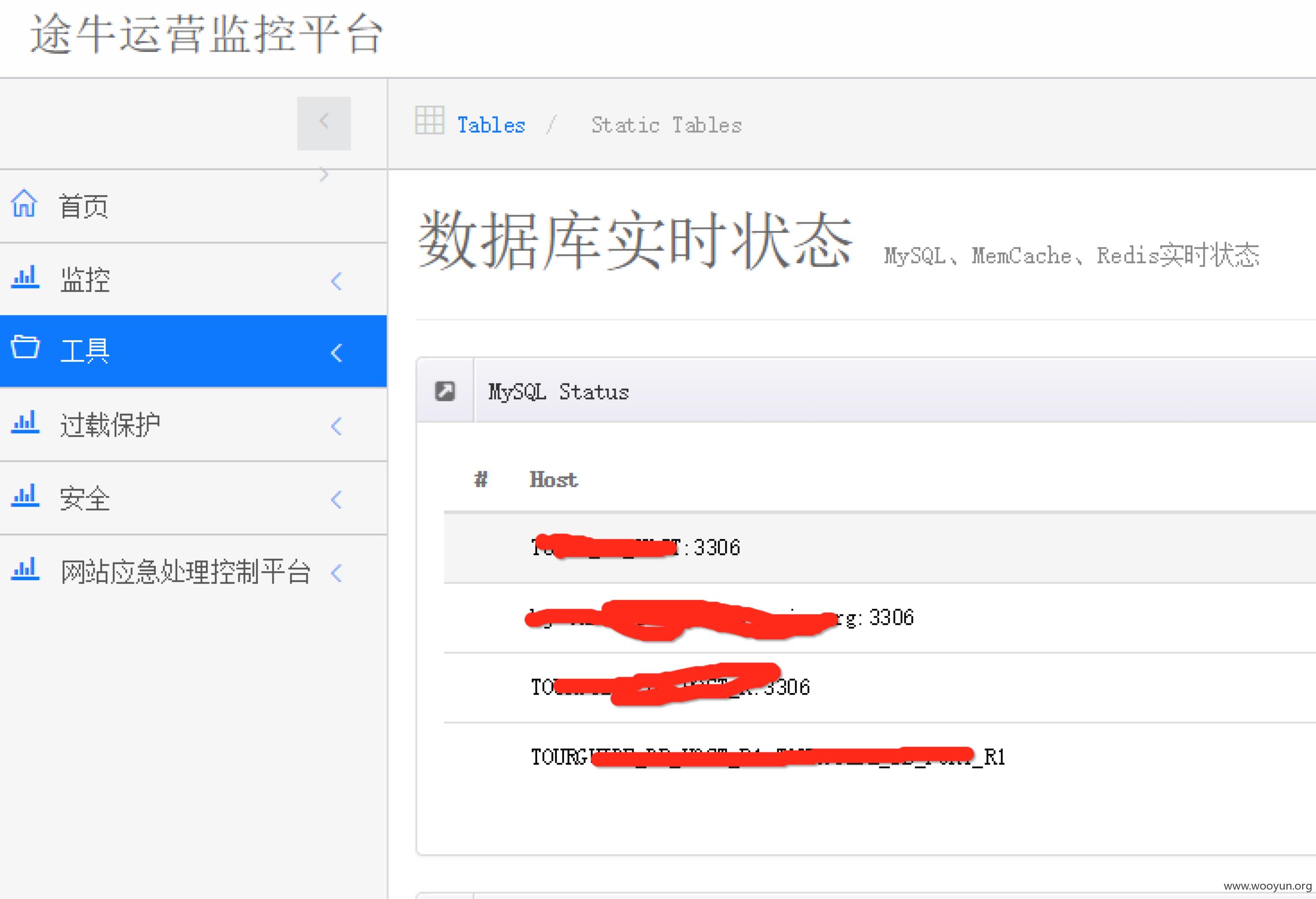Expand the 网站应急处理控制平台 chevron
This screenshot has height=899, width=1316.
337,573
